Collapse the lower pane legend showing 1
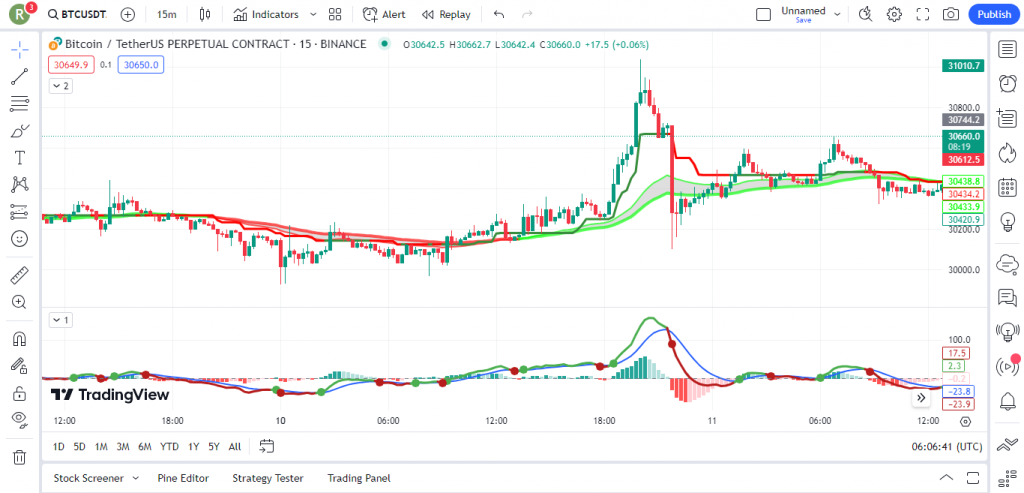This screenshot has width=1024, height=493. tap(61, 320)
